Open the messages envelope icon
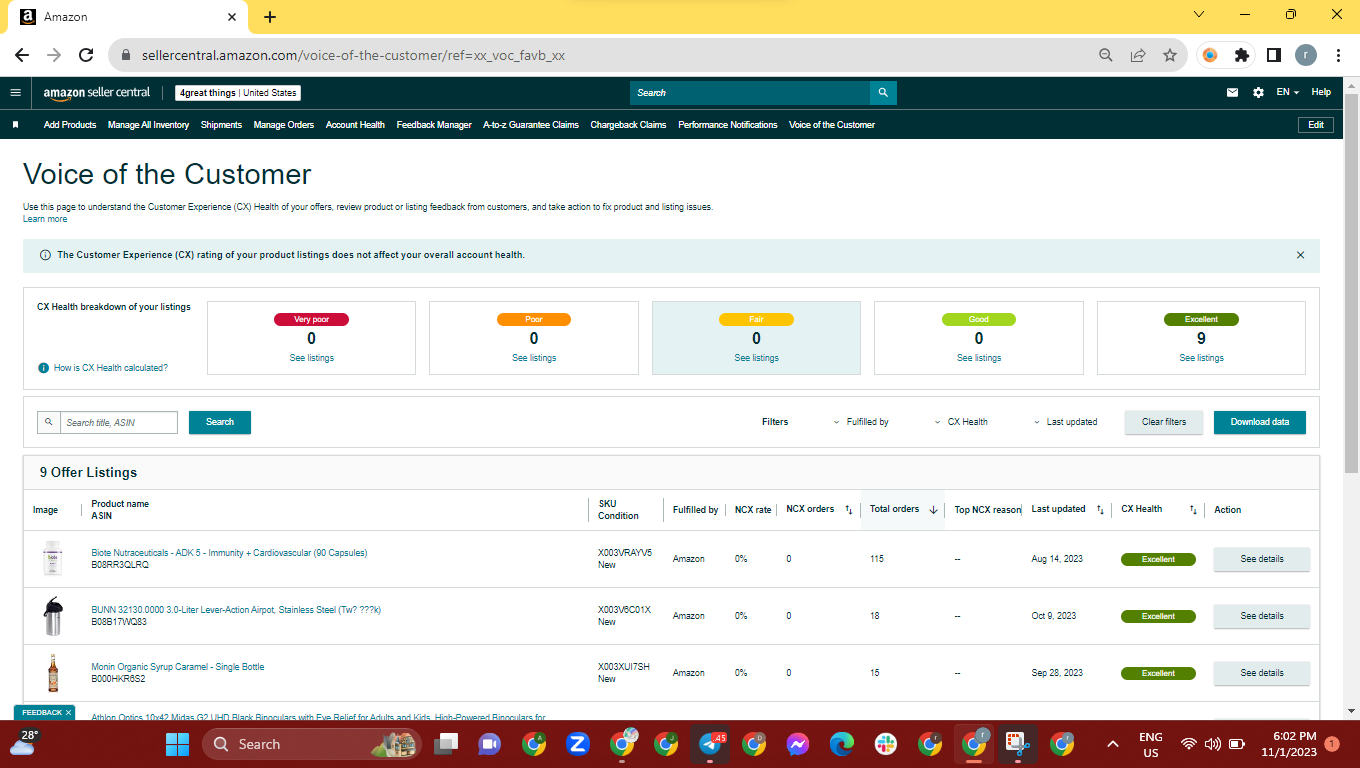 pos(1232,93)
